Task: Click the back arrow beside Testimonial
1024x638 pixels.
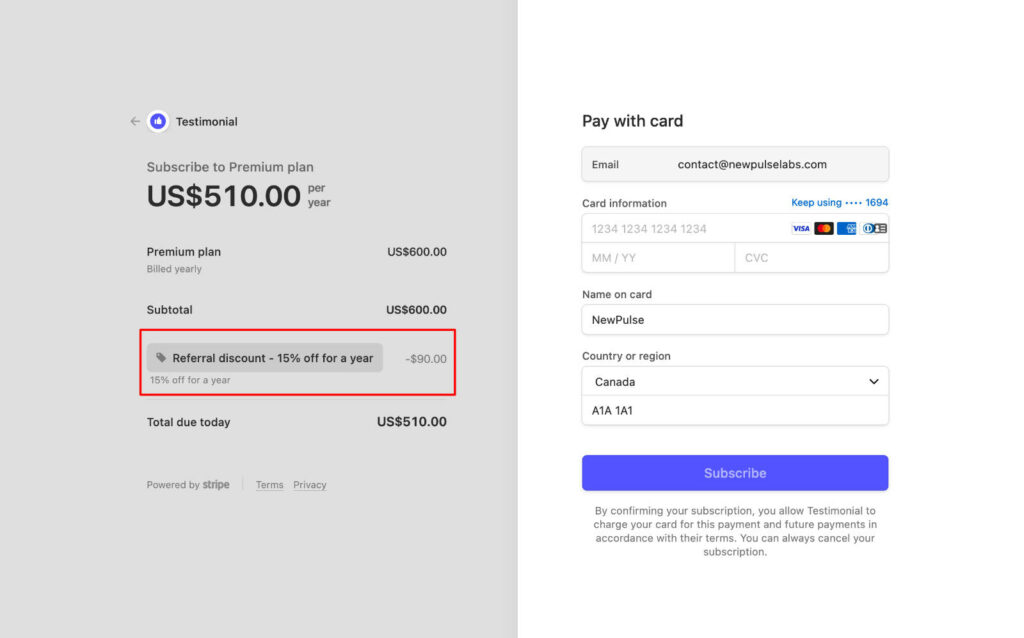Action: (x=135, y=122)
